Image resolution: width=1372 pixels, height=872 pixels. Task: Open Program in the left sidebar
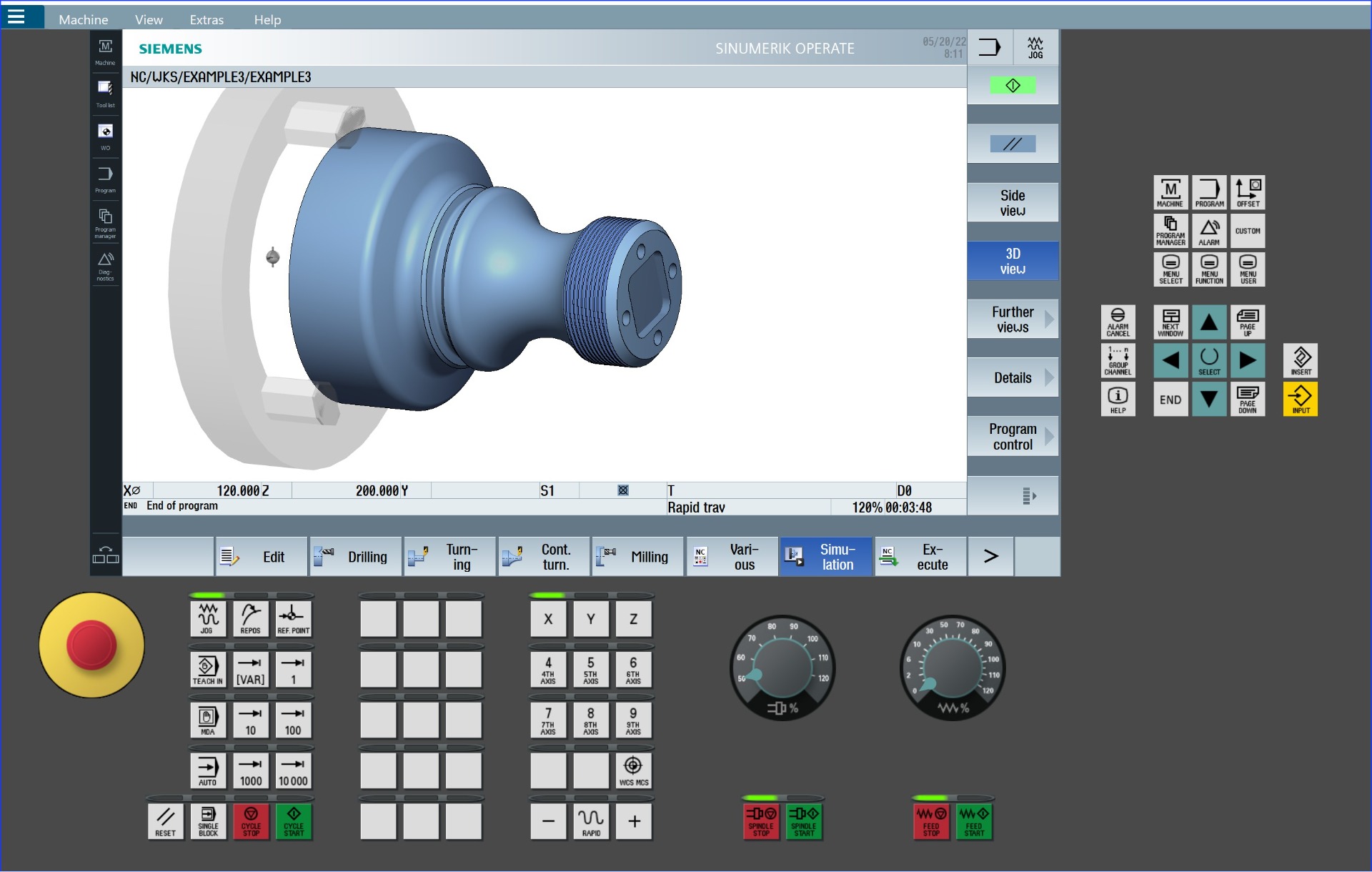pos(105,179)
